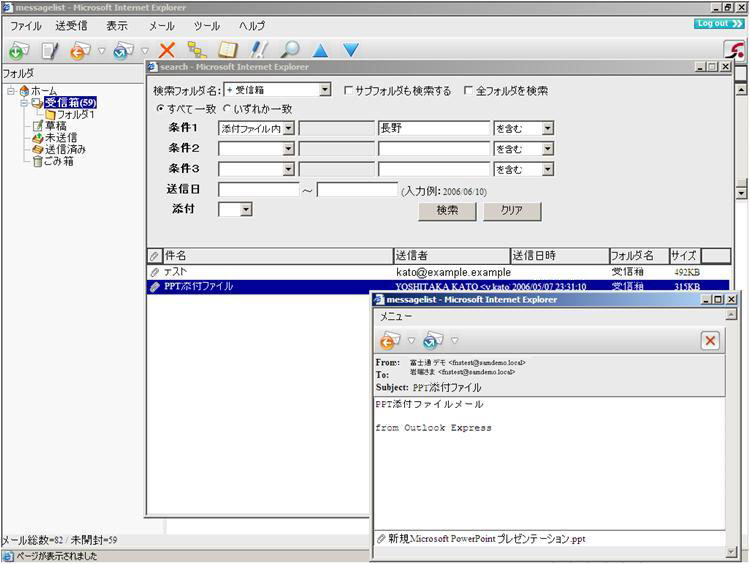This screenshot has width=750, height=564.
Task: Forward using blue envelope in message popup
Action: 433,341
